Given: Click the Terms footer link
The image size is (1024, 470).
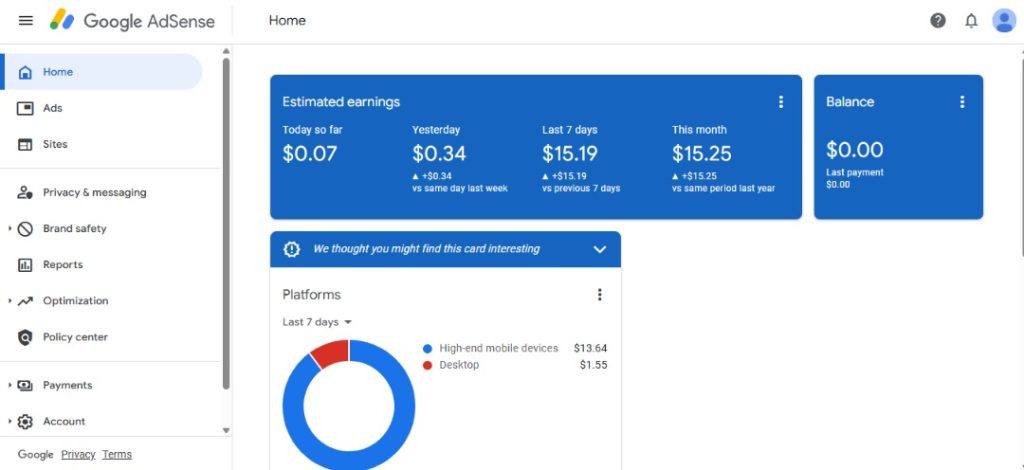Looking at the screenshot, I should click(117, 454).
